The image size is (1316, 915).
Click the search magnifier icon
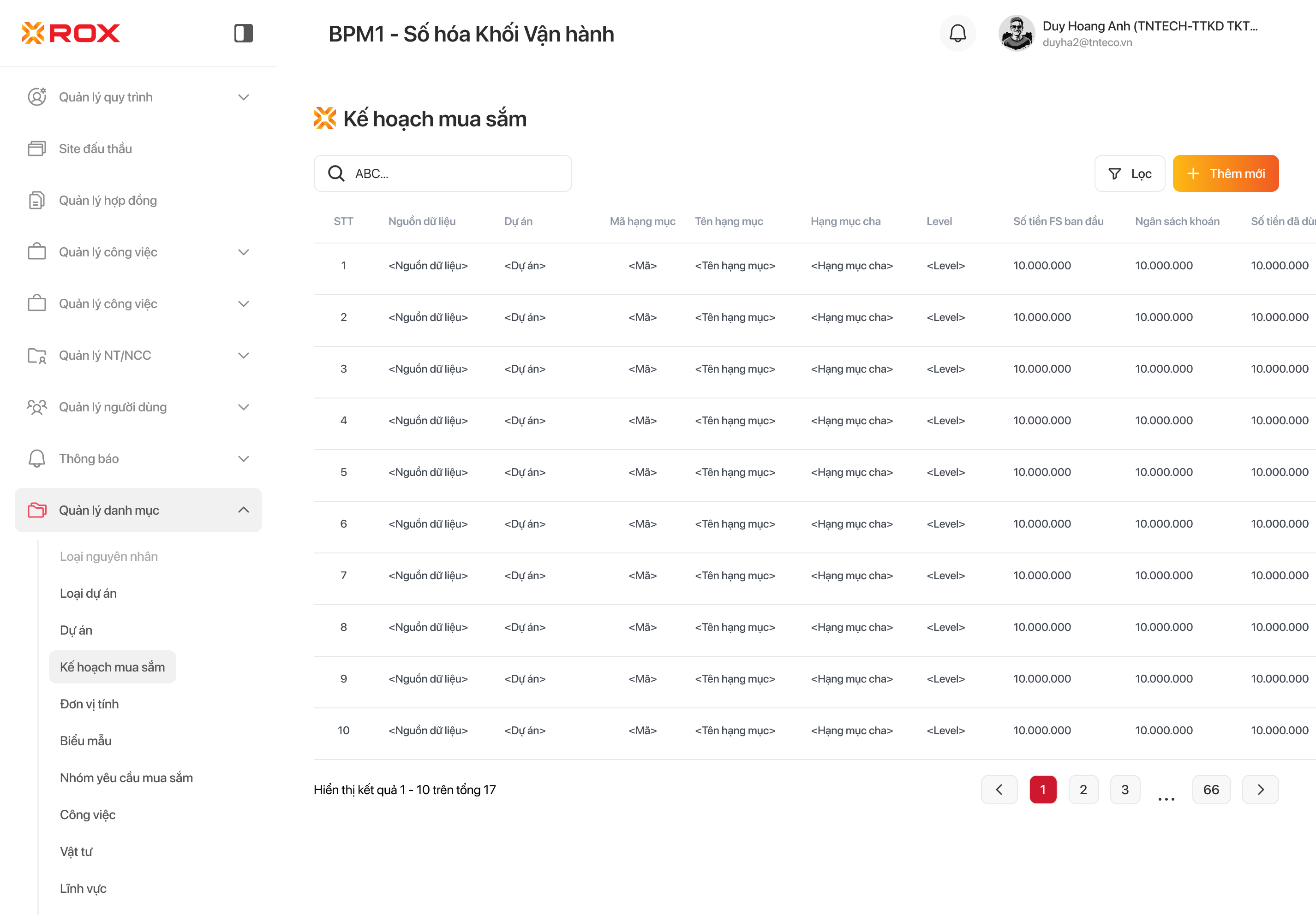[336, 173]
